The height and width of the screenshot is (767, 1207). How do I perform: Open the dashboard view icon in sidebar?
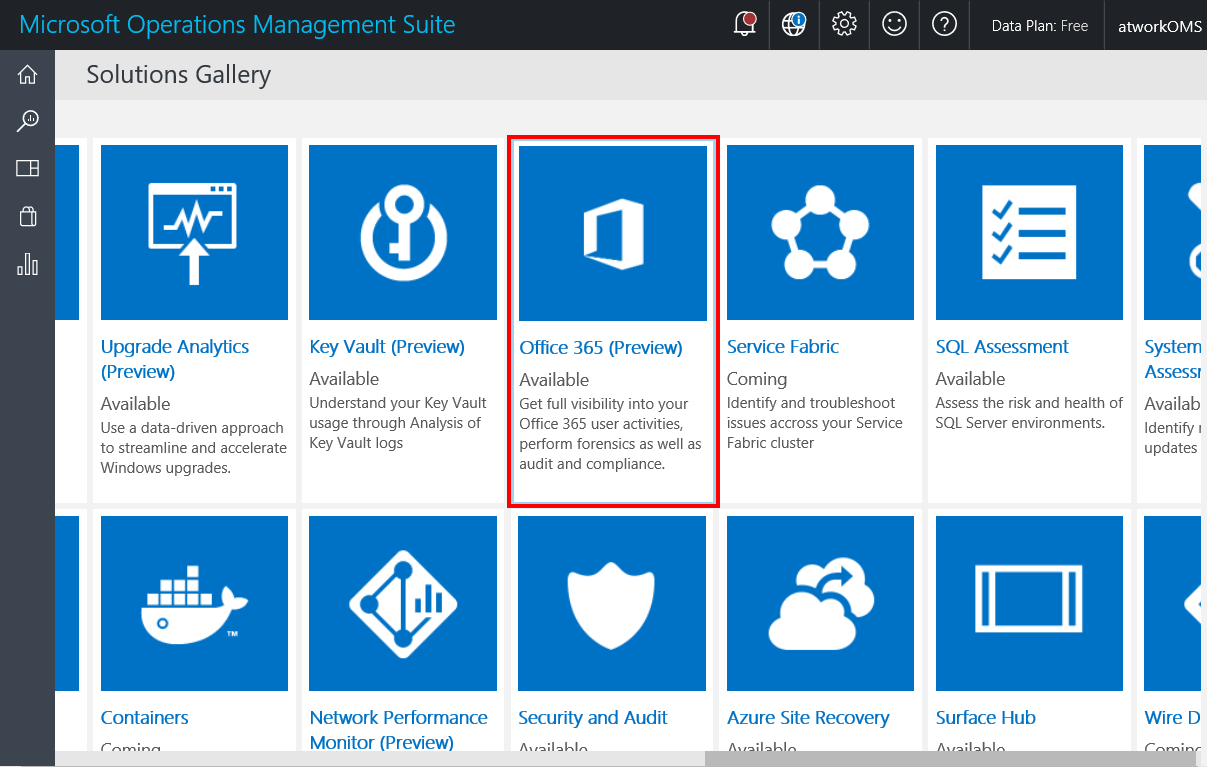point(27,168)
